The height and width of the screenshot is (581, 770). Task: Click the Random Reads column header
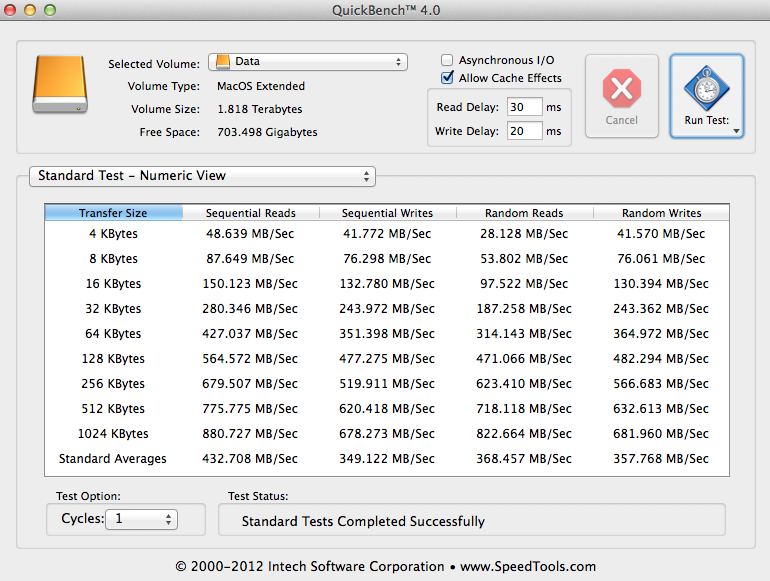524,213
